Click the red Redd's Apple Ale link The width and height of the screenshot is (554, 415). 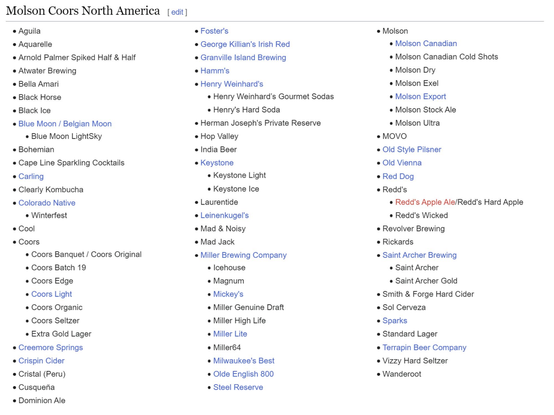[x=425, y=202]
